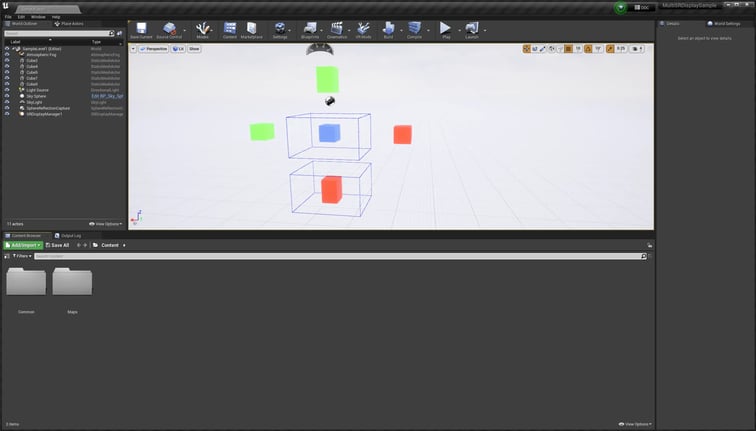
Task: Click the Build toolbar icon
Action: click(389, 30)
